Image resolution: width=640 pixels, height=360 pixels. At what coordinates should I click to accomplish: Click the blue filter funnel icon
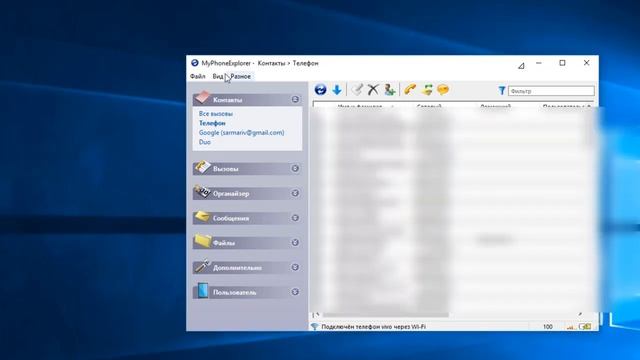tap(502, 91)
